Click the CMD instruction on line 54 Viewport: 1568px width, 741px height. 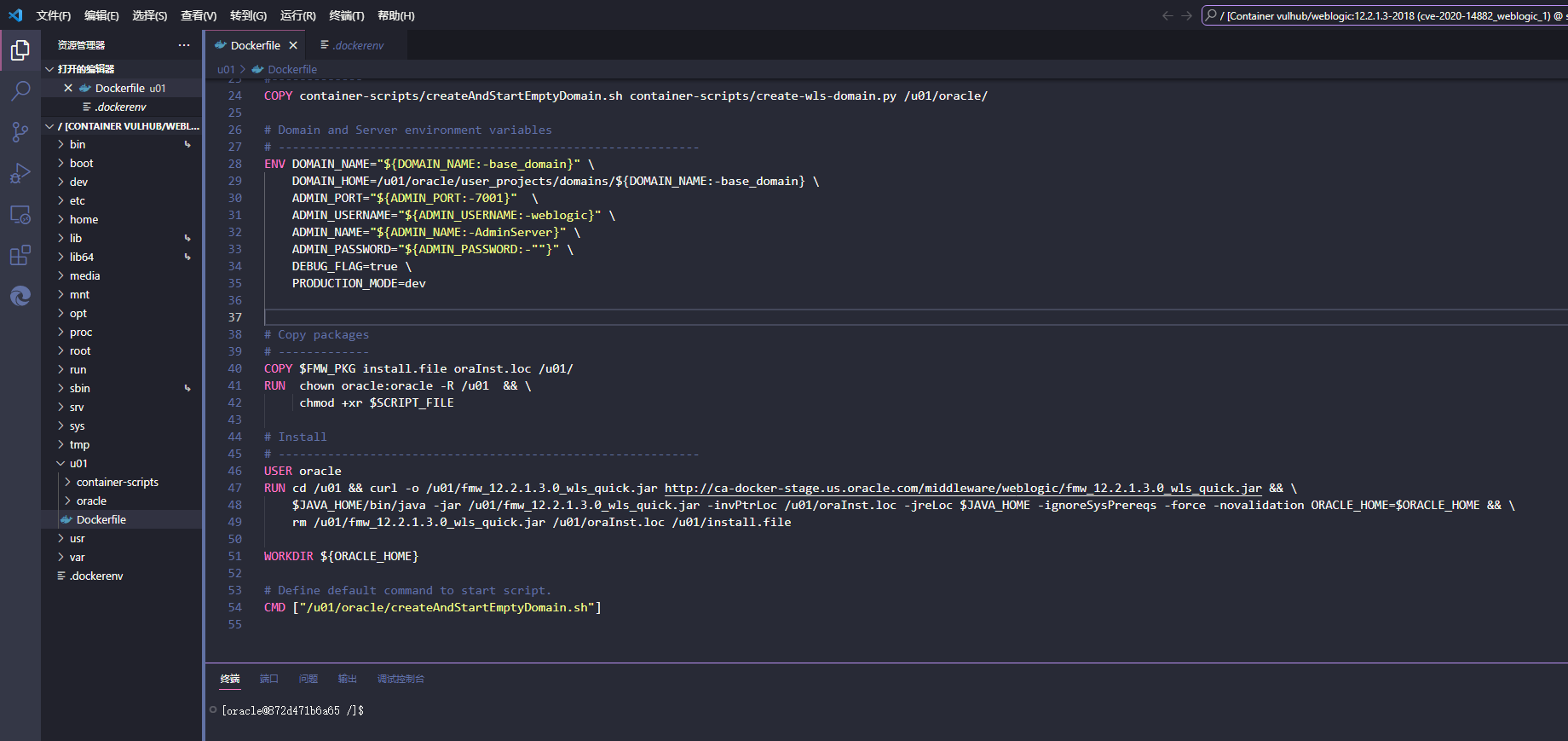(274, 607)
